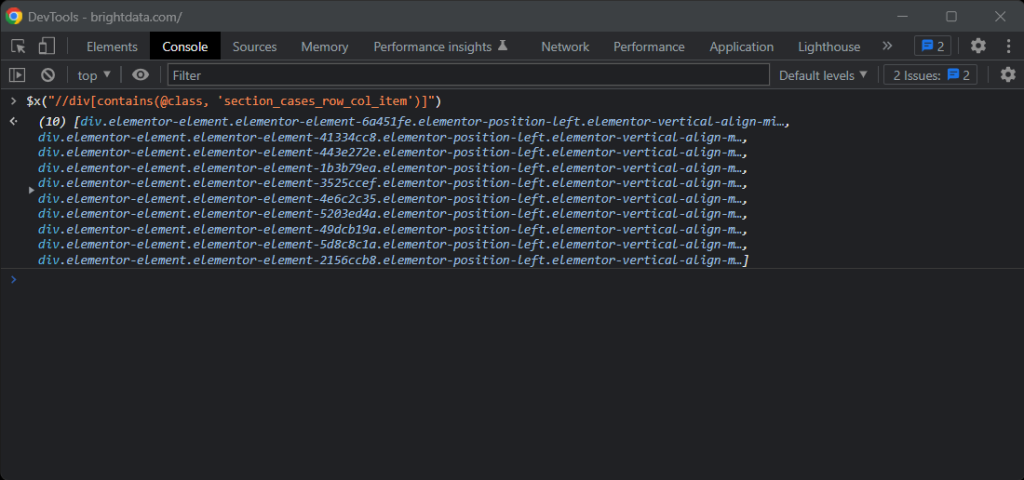Open the customize DevTools three-dot menu
1024x480 pixels.
[1006, 46]
